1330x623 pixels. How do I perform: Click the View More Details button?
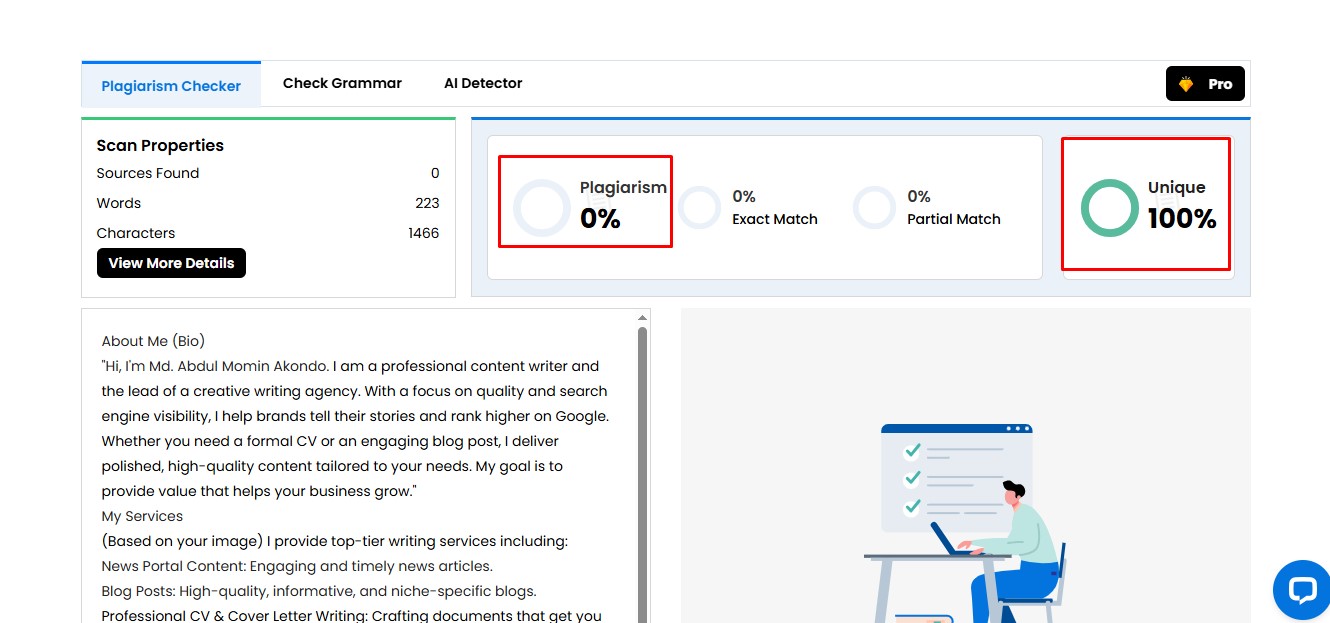point(171,263)
